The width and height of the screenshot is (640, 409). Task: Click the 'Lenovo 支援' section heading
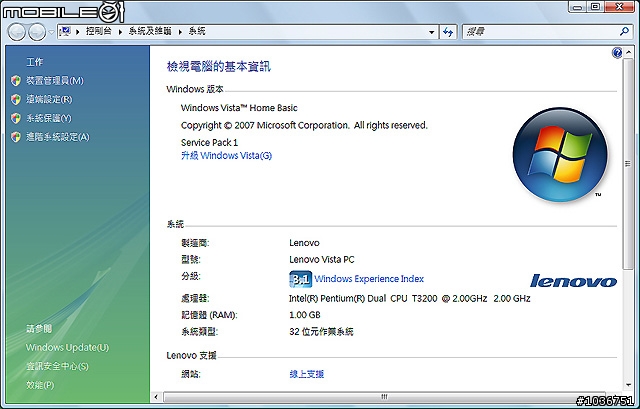click(x=191, y=356)
